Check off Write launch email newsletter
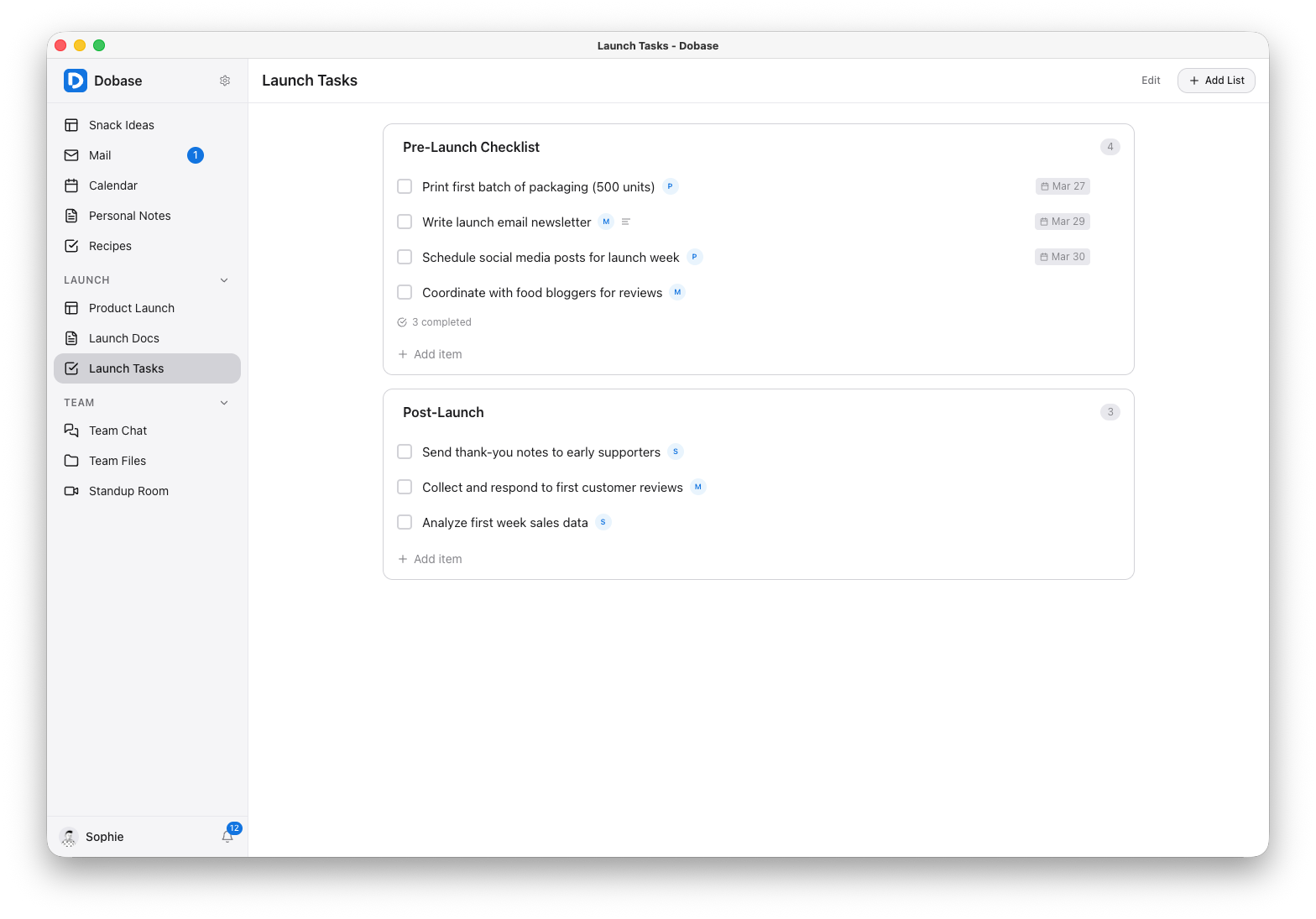Viewport: 1316px width, 919px height. [405, 222]
